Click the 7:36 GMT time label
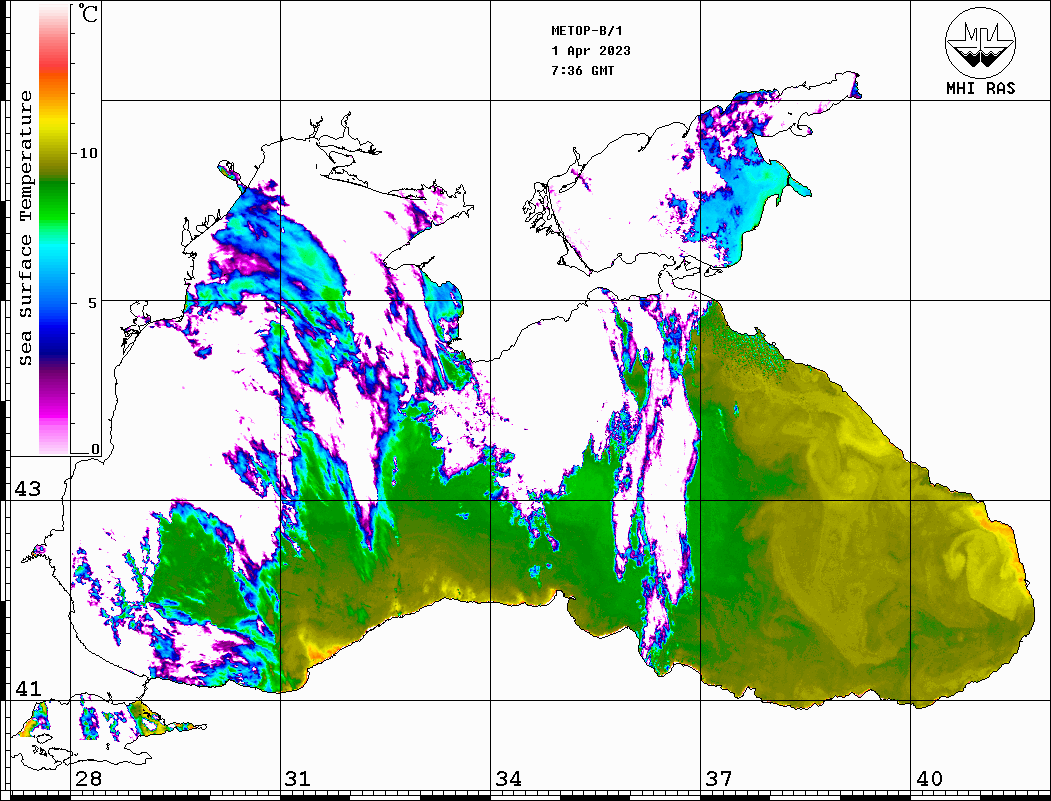1051x801 pixels. [583, 71]
